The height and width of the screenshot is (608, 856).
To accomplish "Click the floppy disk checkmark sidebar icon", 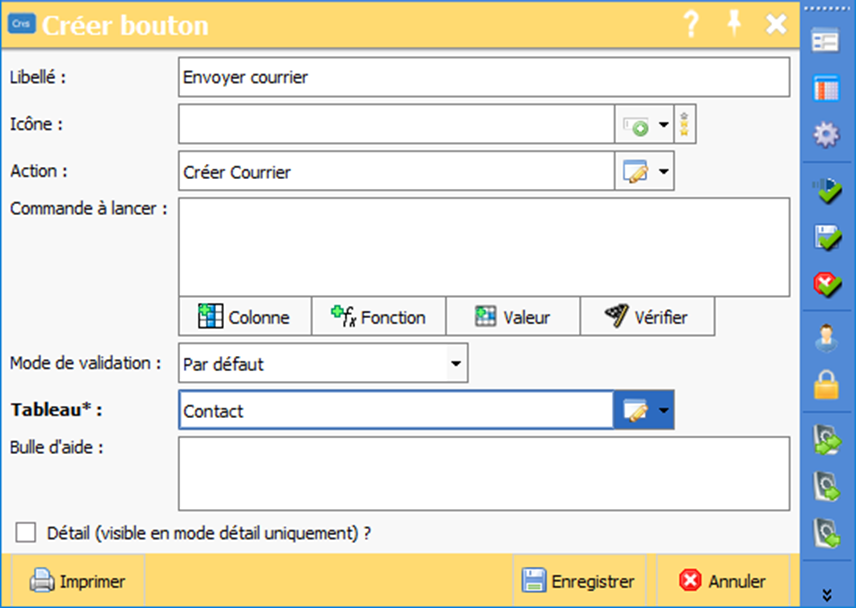I will click(826, 238).
